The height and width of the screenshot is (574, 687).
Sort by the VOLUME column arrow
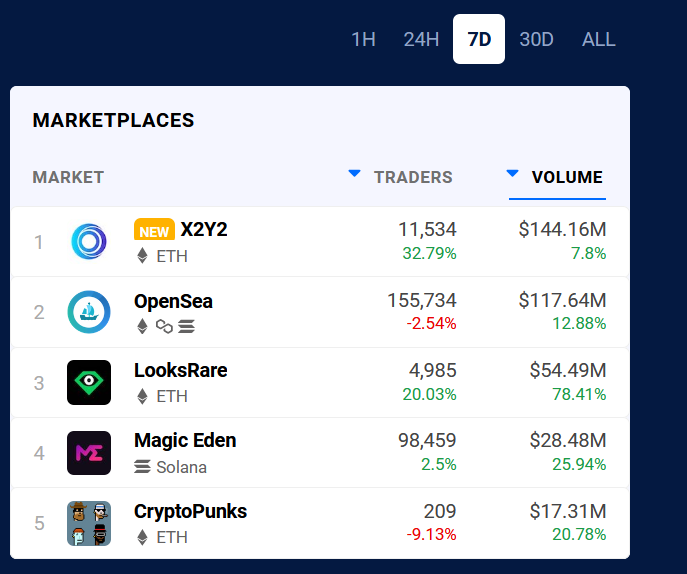(x=513, y=174)
